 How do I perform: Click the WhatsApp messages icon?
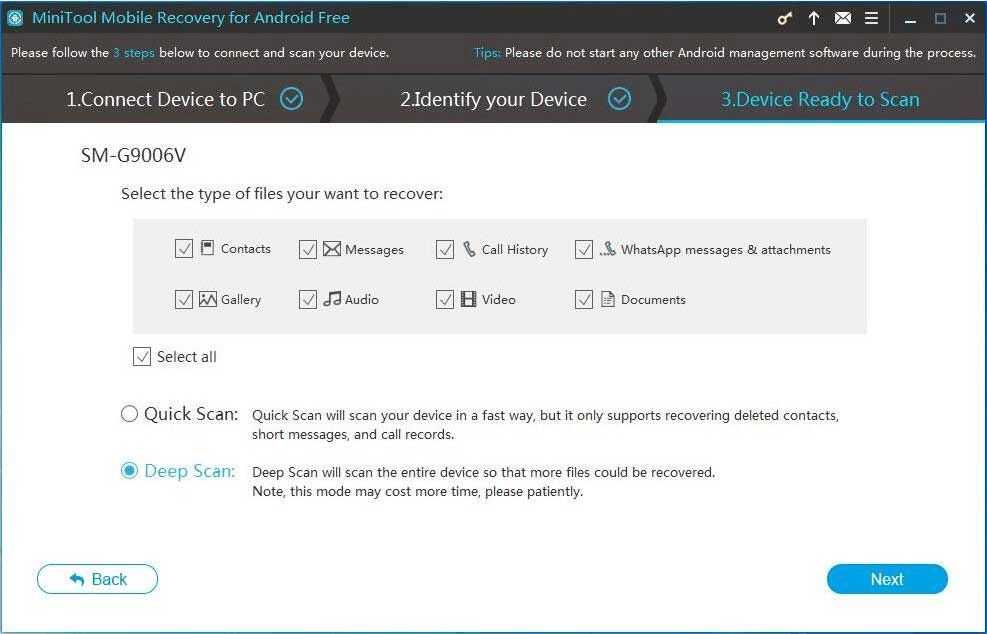608,249
